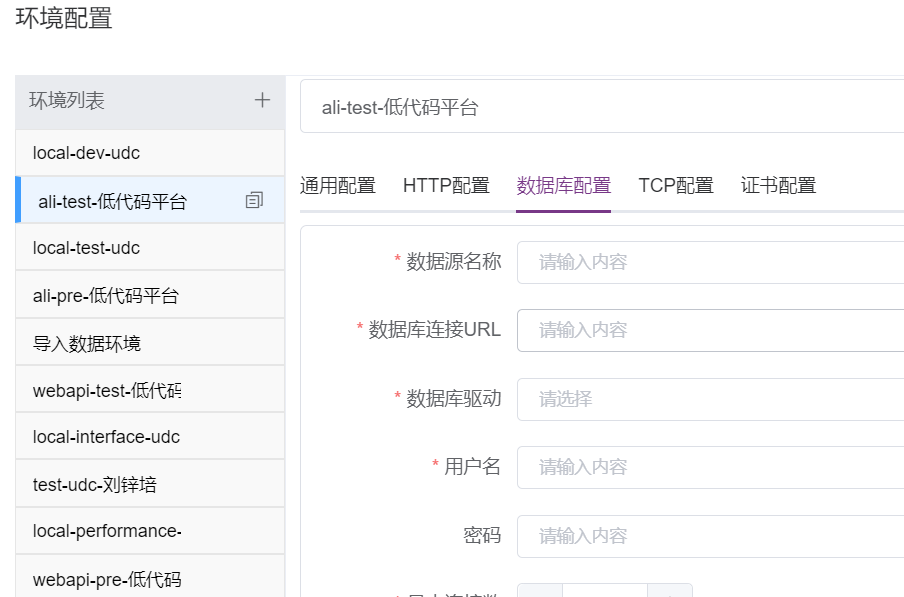Pick local-interface-udc from the list
This screenshot has height=597, width=904.
(x=106, y=437)
